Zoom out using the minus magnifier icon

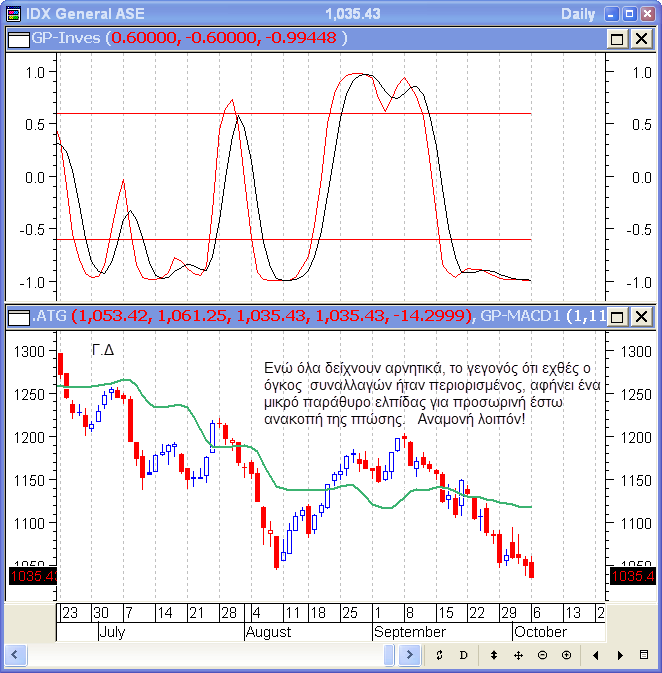click(542, 655)
